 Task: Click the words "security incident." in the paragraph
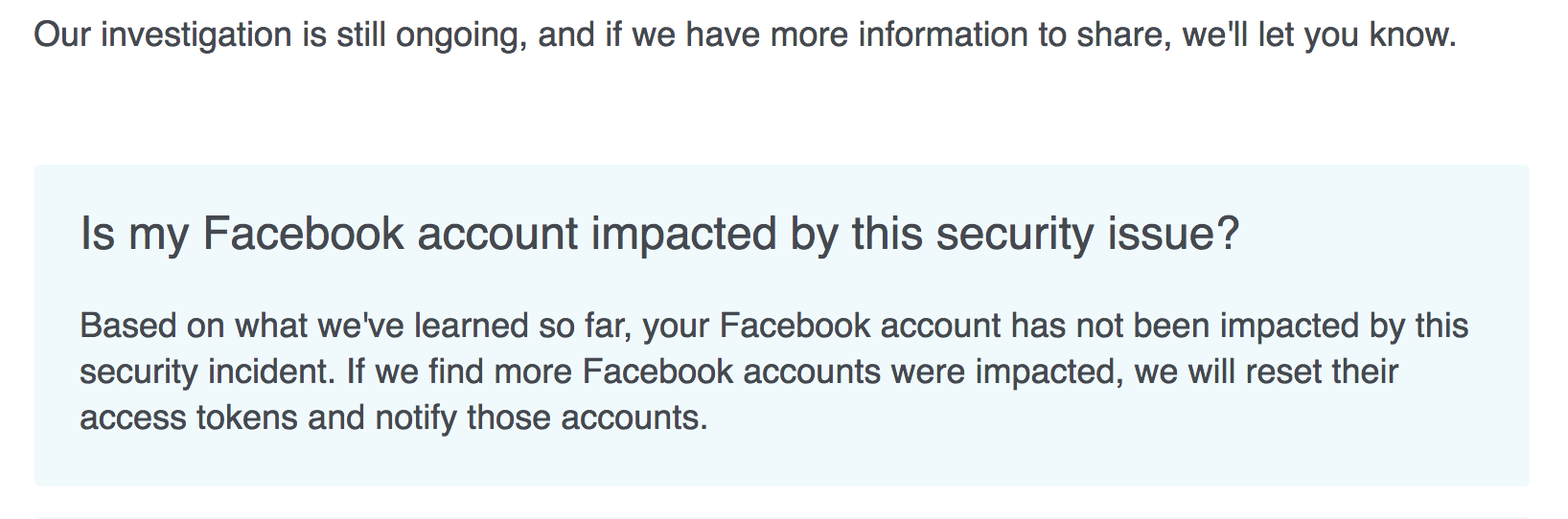coord(207,372)
